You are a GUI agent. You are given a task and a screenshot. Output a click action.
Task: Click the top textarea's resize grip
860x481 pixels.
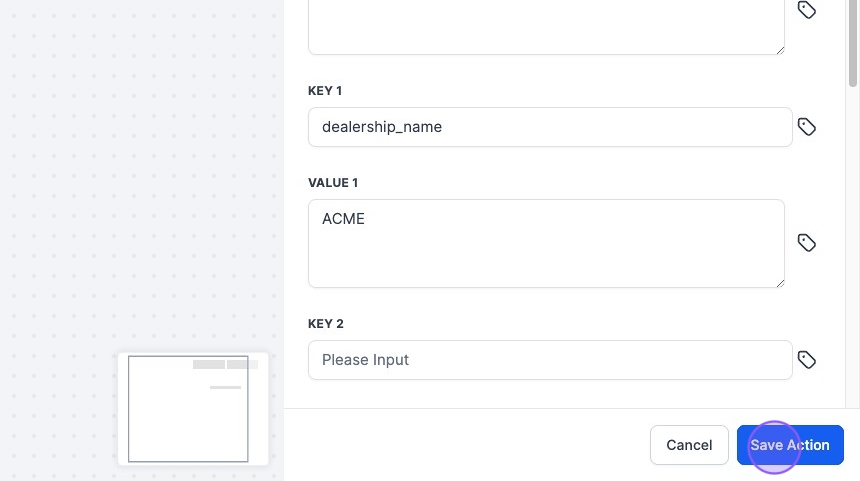point(779,49)
